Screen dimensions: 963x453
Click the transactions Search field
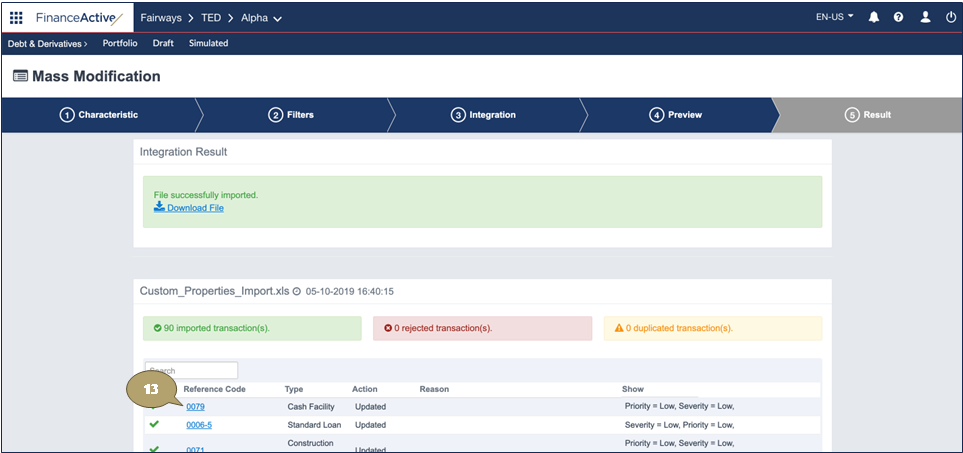point(191,370)
